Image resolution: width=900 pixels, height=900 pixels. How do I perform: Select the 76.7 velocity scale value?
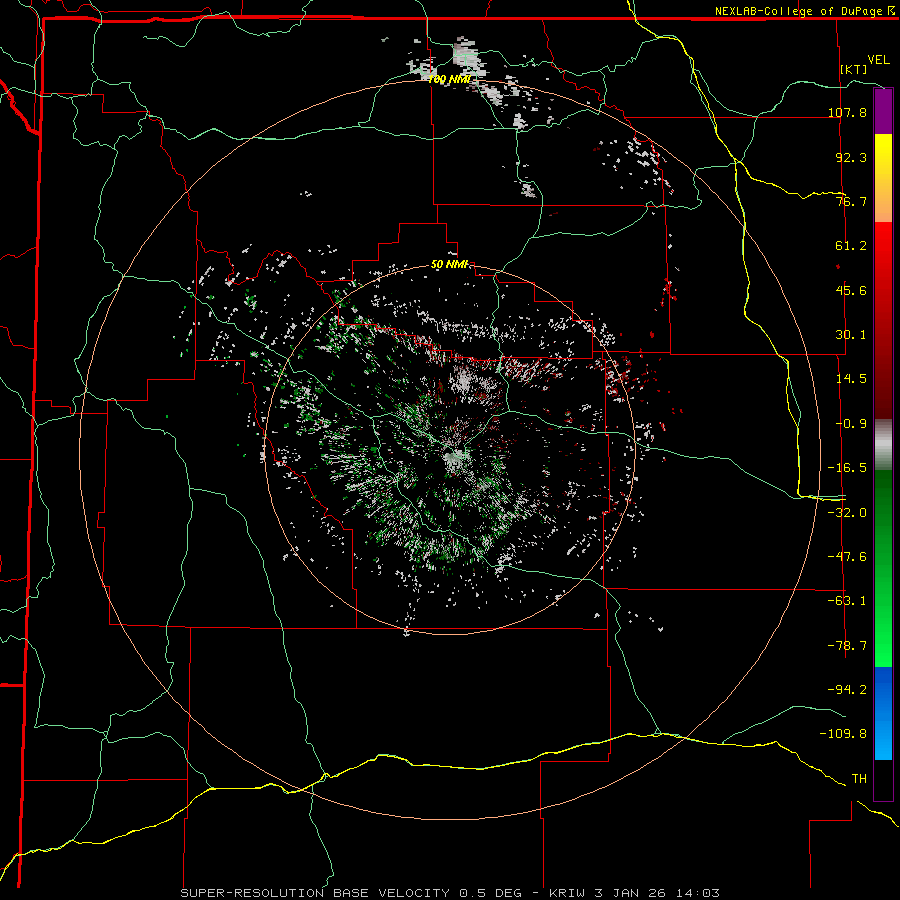coord(851,201)
